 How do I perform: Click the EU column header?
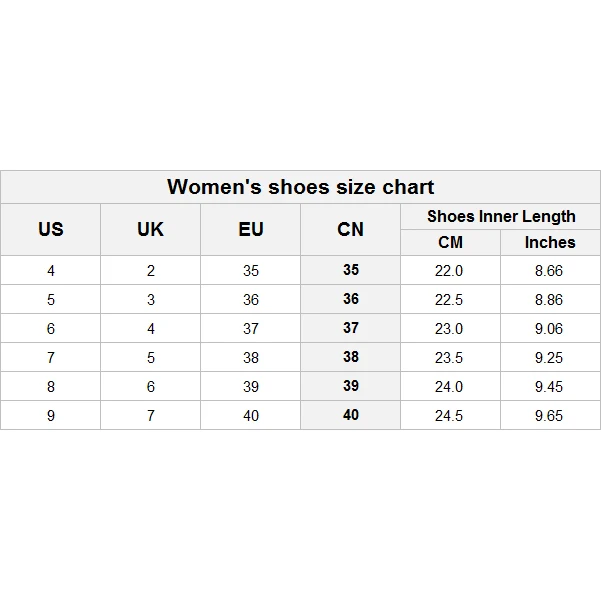(250, 229)
